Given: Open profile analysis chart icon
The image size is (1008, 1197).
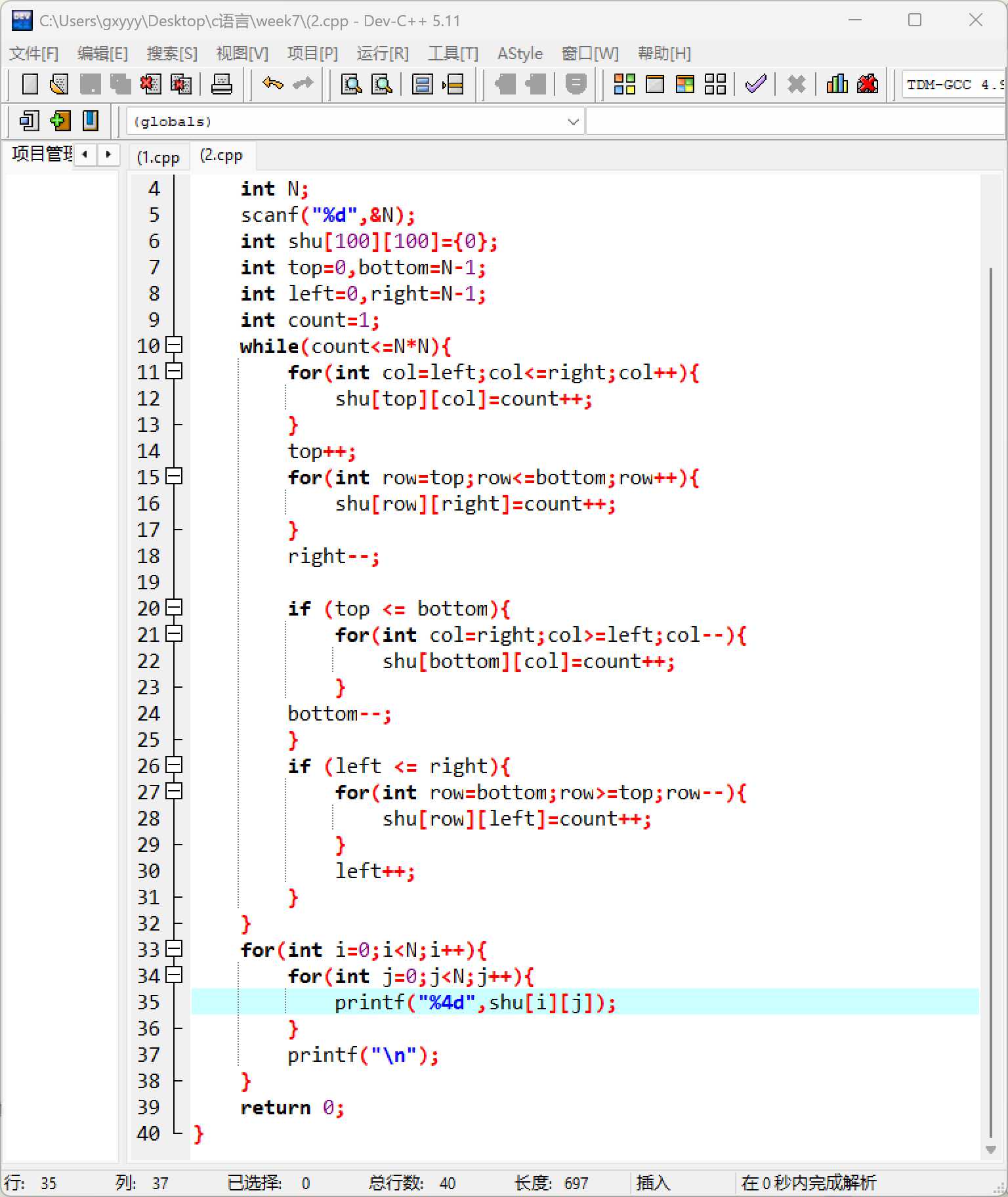Looking at the screenshot, I should tap(837, 84).
